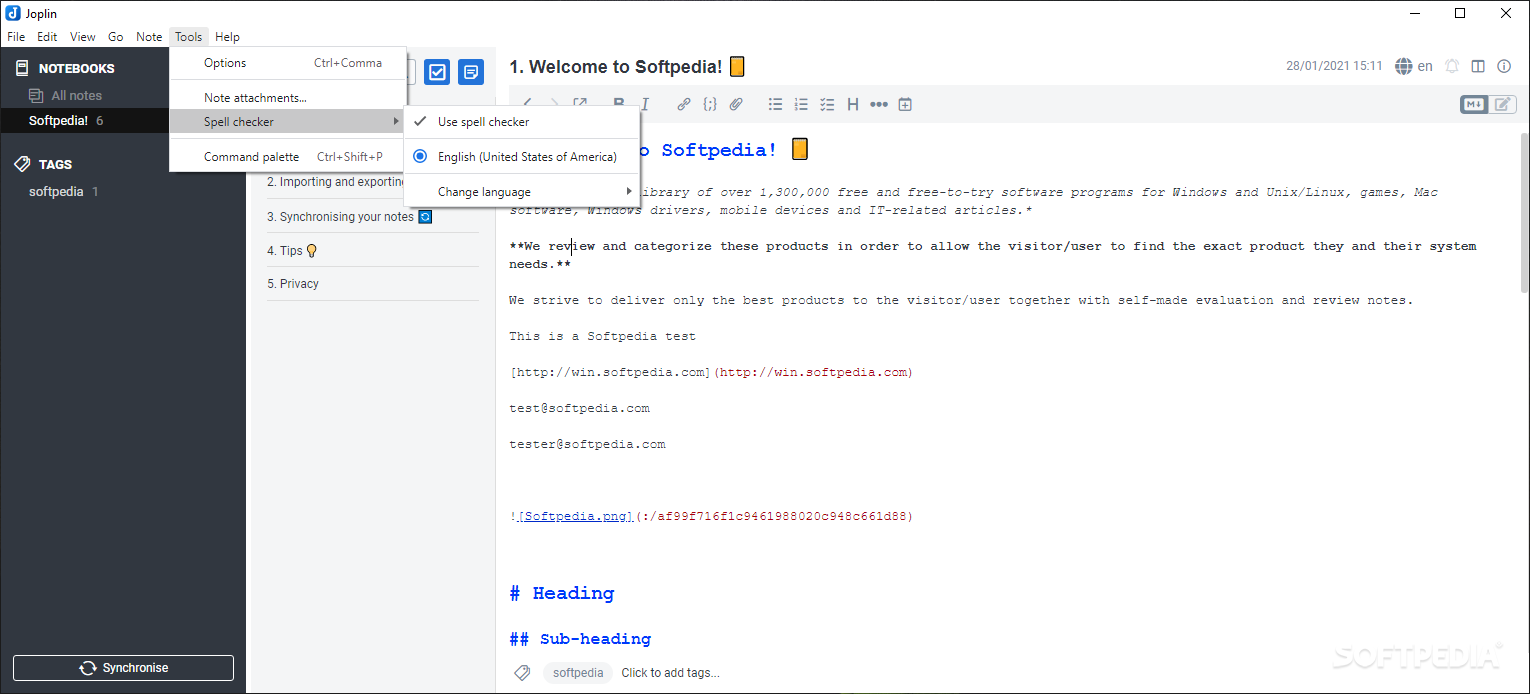Open the File menu
This screenshot has width=1530, height=694.
[x=16, y=37]
